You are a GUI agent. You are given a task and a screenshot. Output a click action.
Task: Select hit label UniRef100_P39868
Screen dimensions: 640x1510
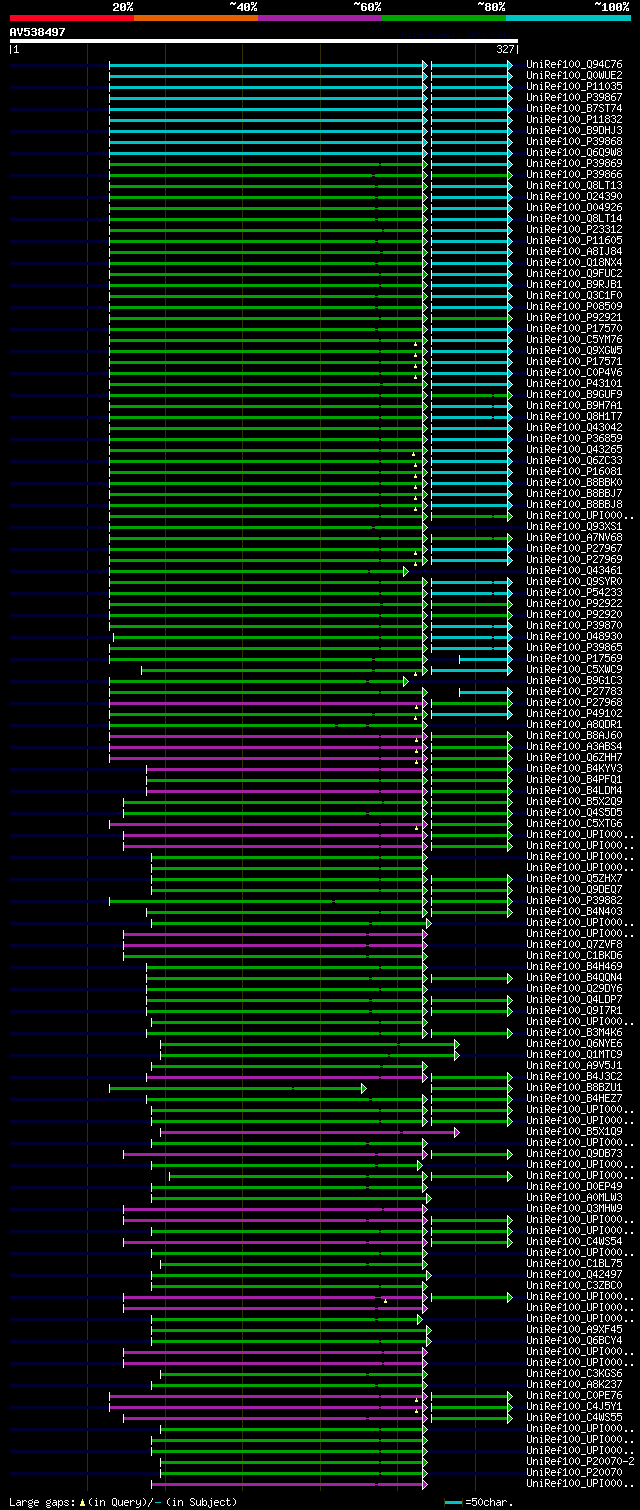pos(574,141)
